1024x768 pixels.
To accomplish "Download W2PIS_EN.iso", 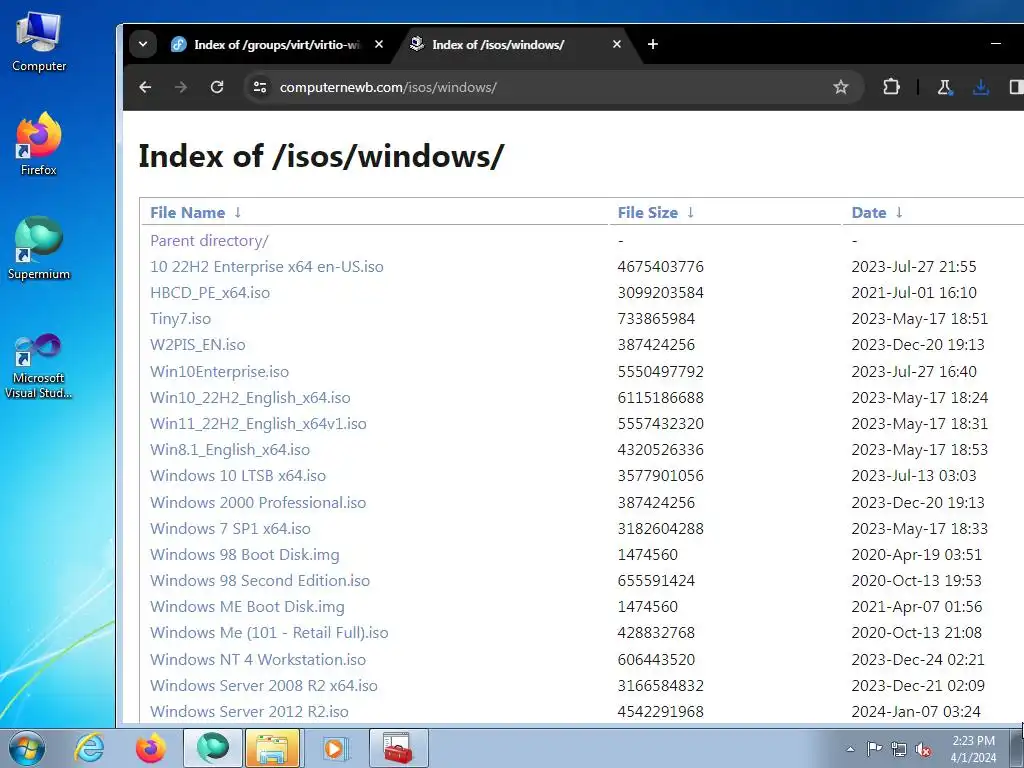I will [x=198, y=345].
